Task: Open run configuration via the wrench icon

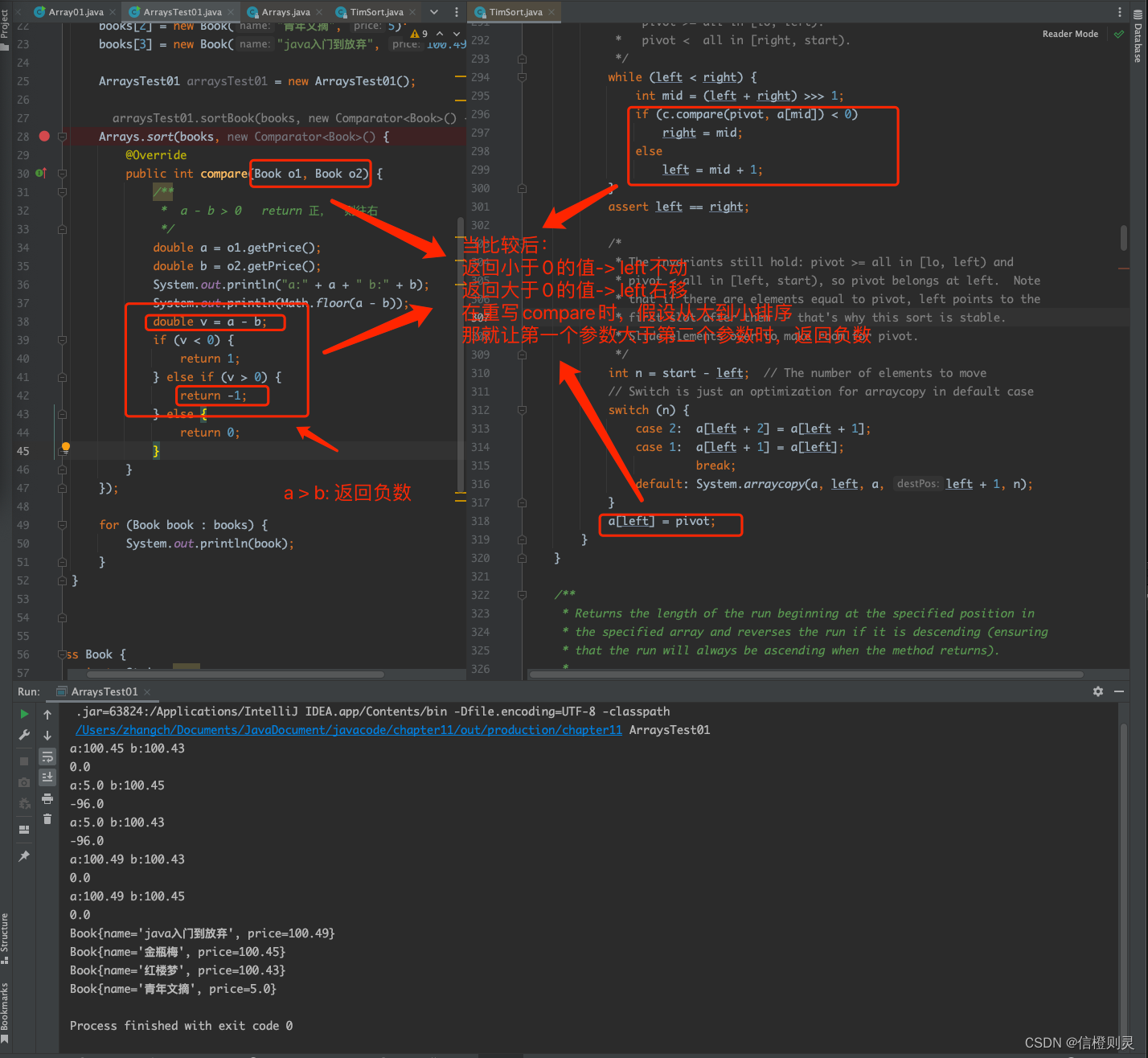Action: (24, 735)
